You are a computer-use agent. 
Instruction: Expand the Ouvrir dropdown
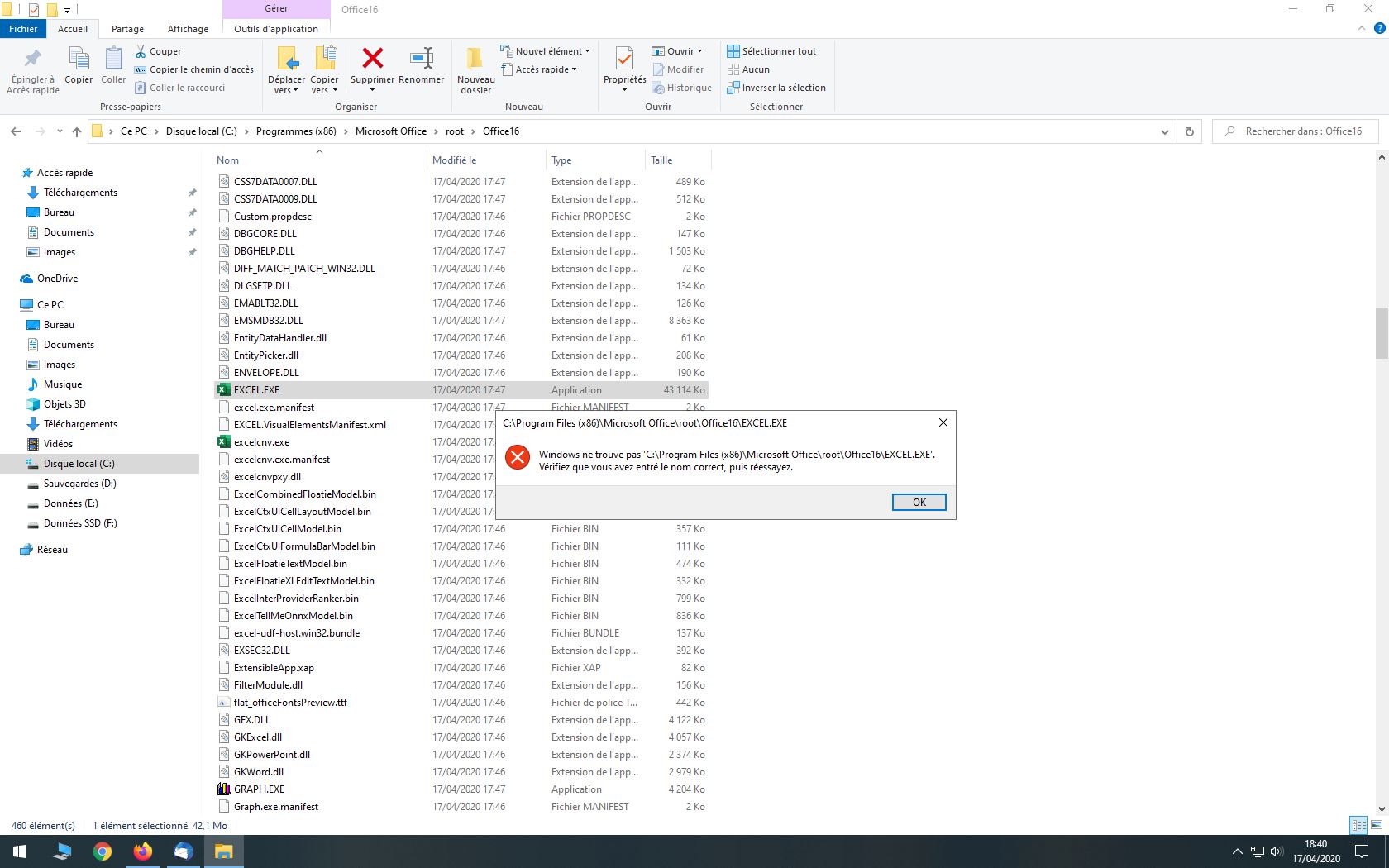point(676,51)
